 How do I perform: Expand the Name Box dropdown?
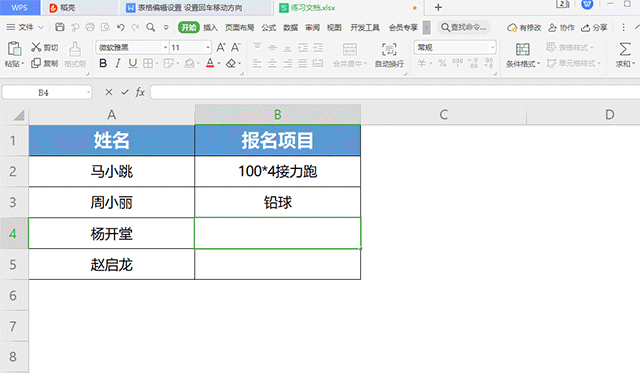(x=88, y=93)
